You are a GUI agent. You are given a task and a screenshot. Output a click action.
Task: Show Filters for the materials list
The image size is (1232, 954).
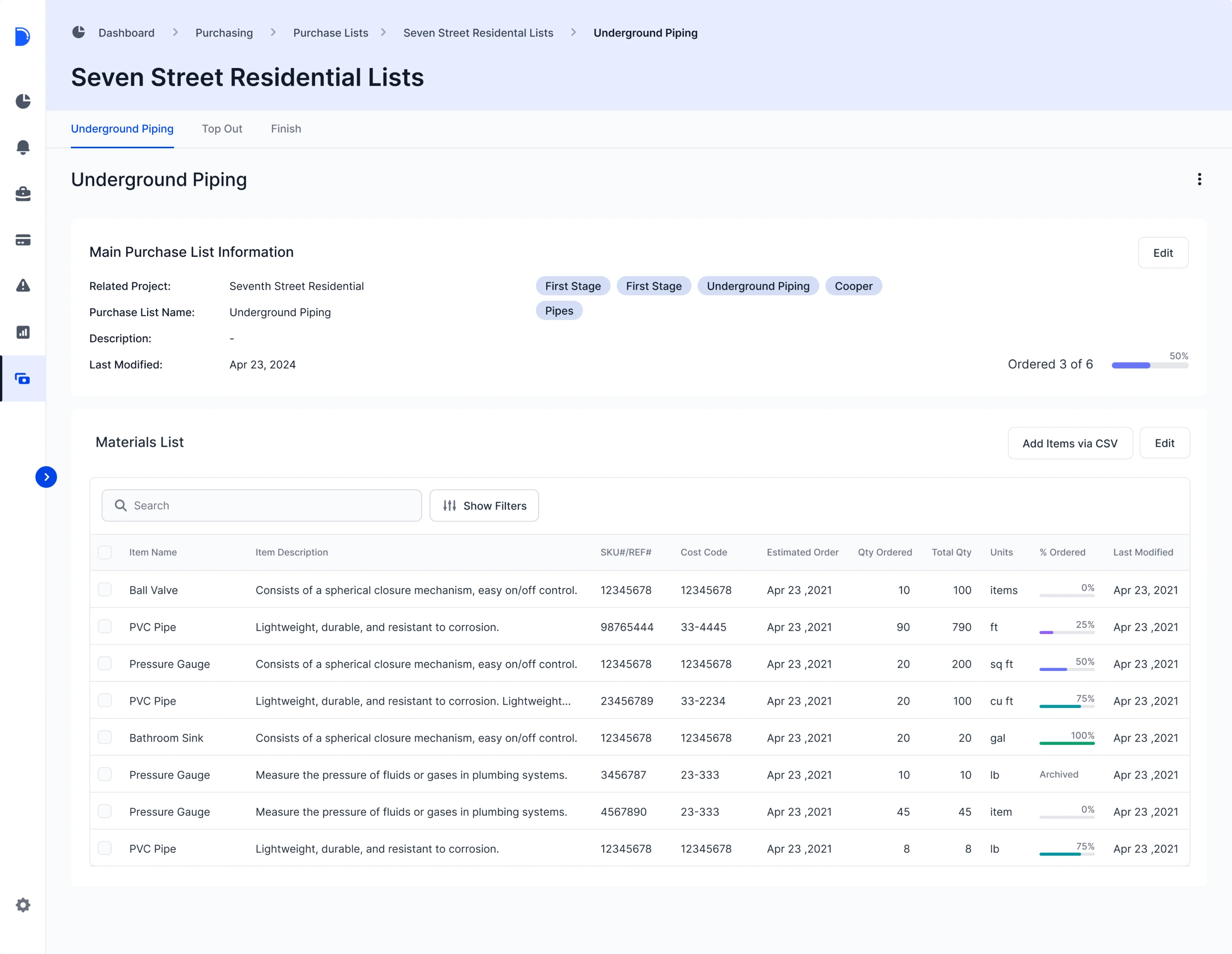pyautogui.click(x=484, y=506)
